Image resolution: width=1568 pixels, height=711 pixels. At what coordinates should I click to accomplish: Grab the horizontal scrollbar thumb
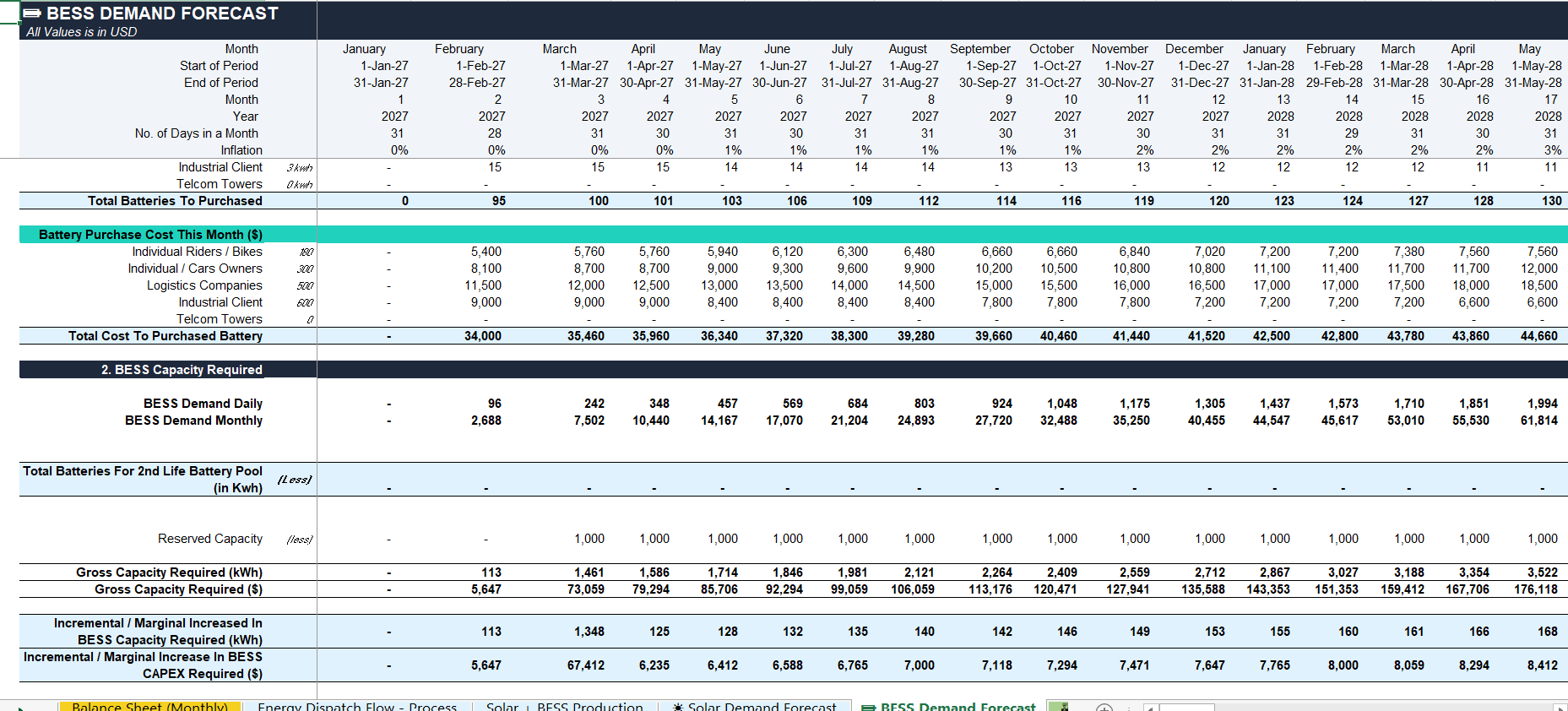1186,708
